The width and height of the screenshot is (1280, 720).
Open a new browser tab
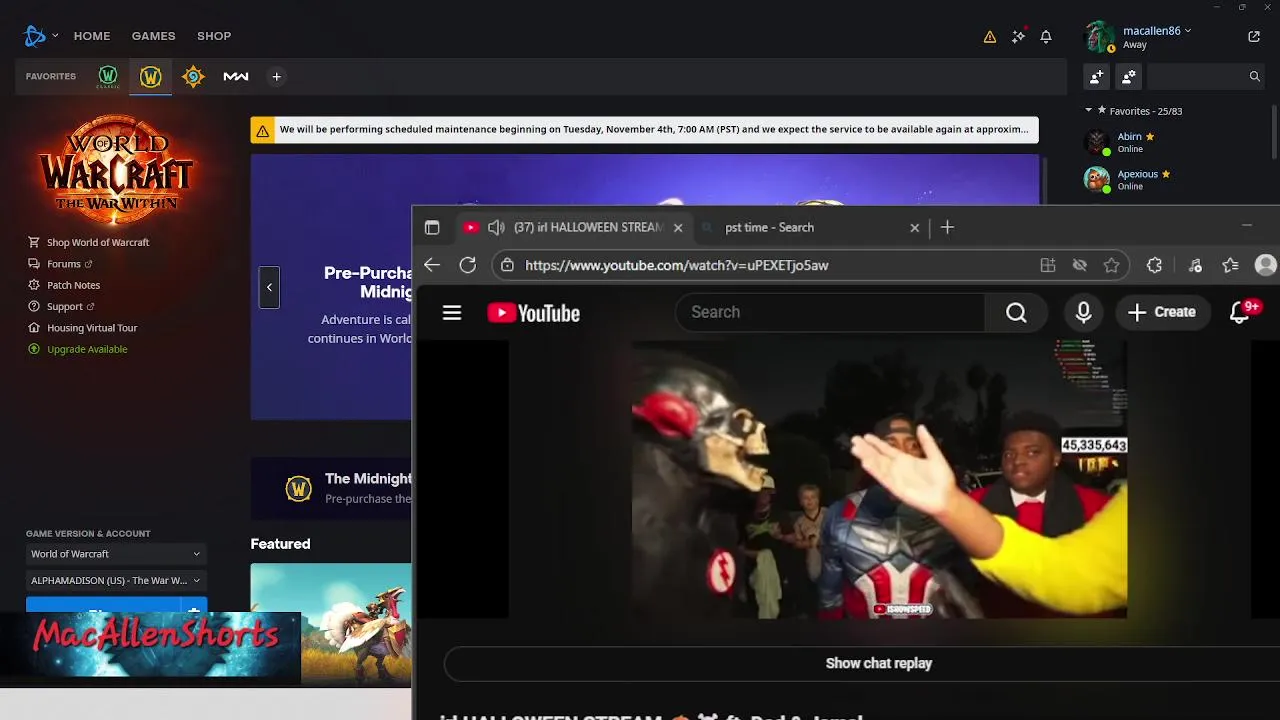[947, 228]
